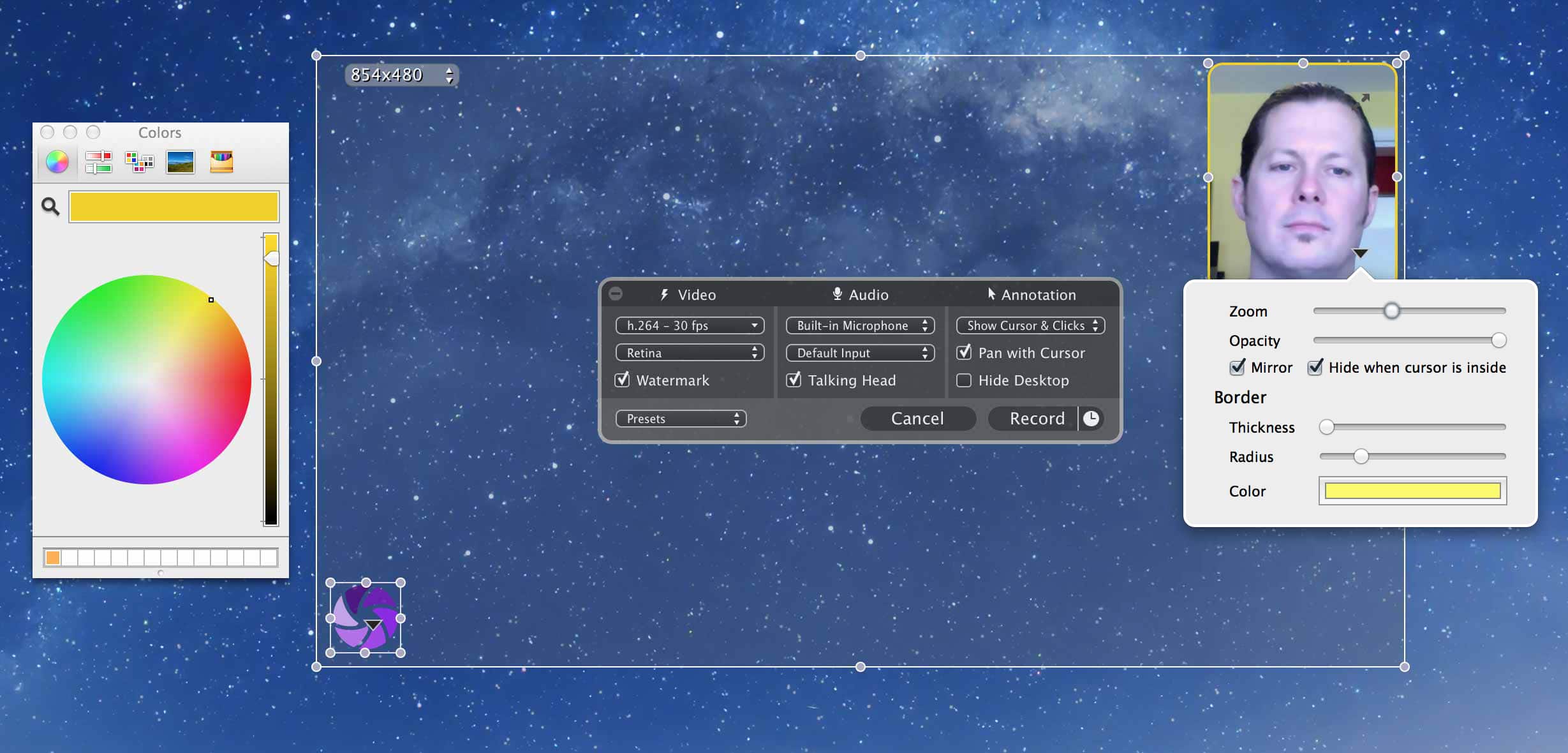
Task: Open the Presets dropdown menu
Action: [681, 419]
